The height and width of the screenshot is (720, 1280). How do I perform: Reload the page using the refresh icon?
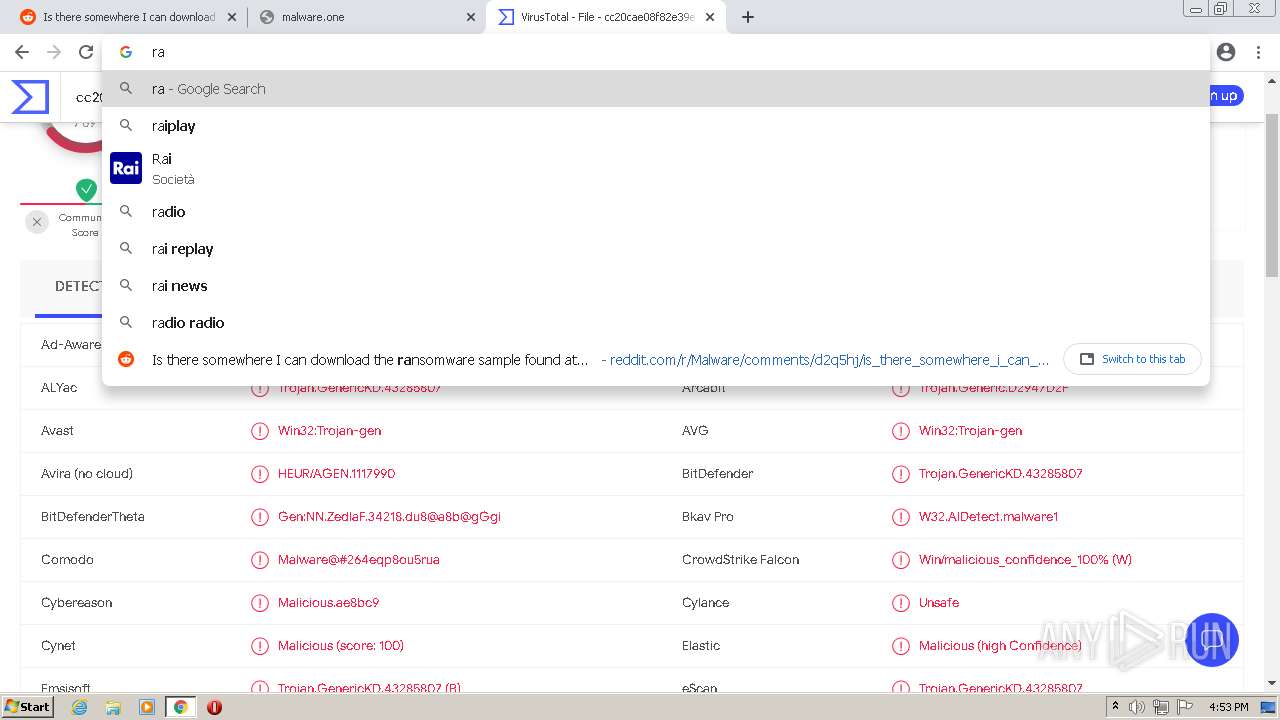click(86, 52)
